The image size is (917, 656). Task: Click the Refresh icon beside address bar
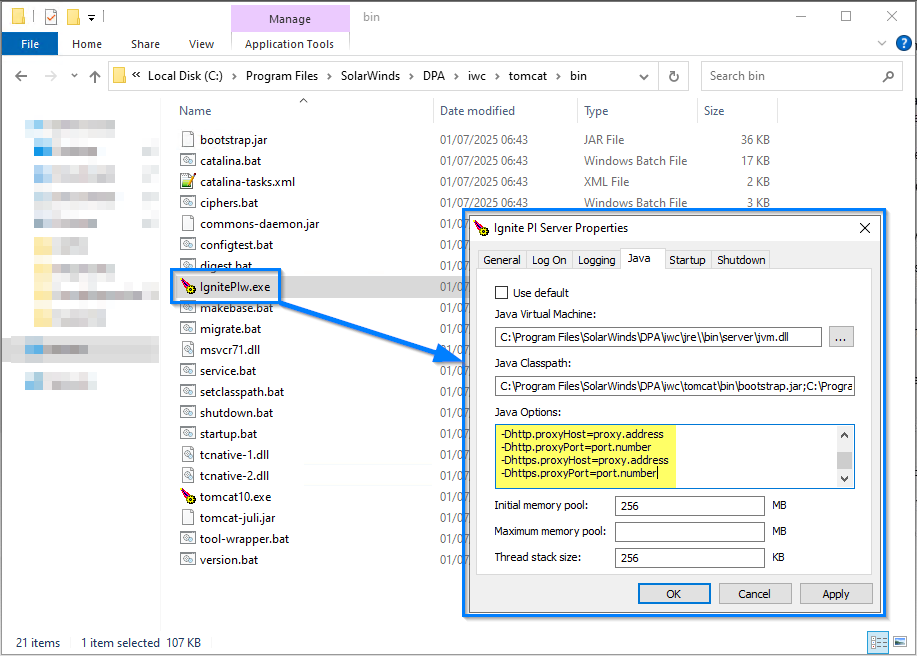tap(674, 76)
